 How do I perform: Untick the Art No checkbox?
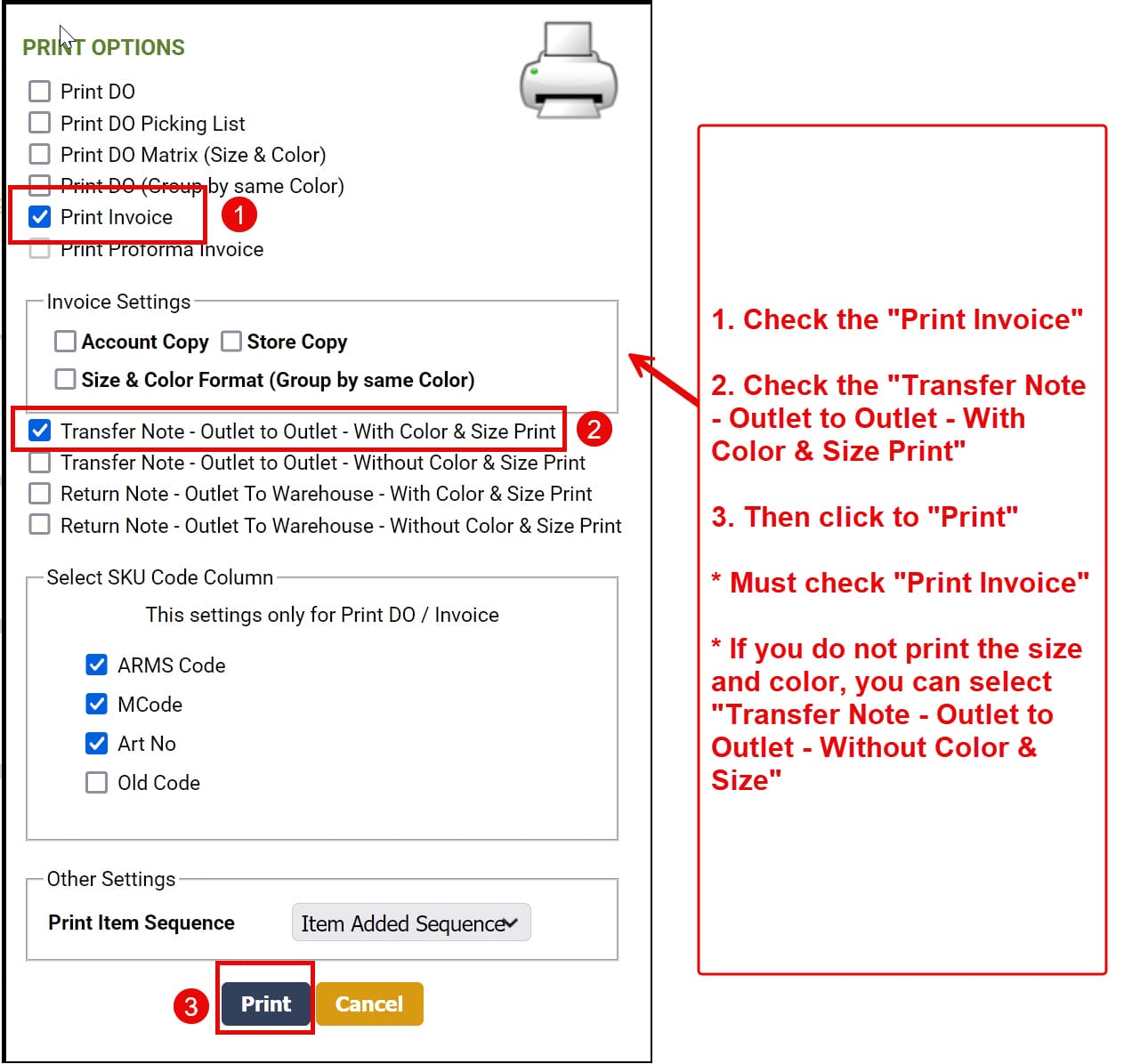[97, 743]
